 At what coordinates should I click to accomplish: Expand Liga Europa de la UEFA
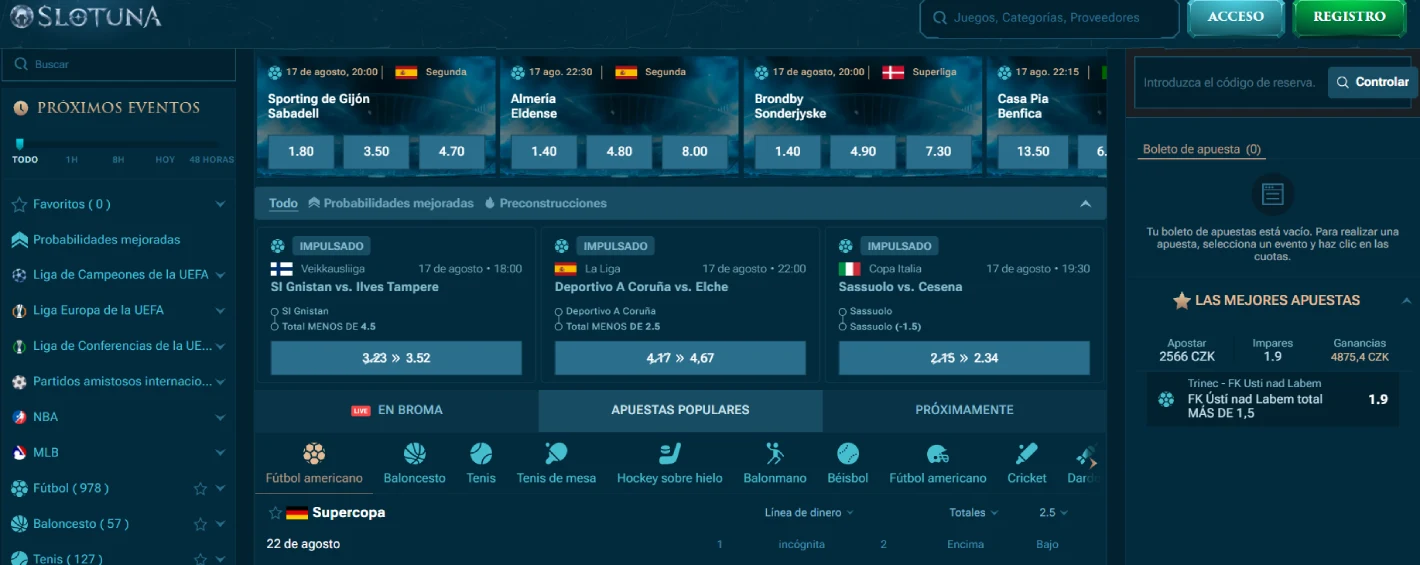pos(220,311)
